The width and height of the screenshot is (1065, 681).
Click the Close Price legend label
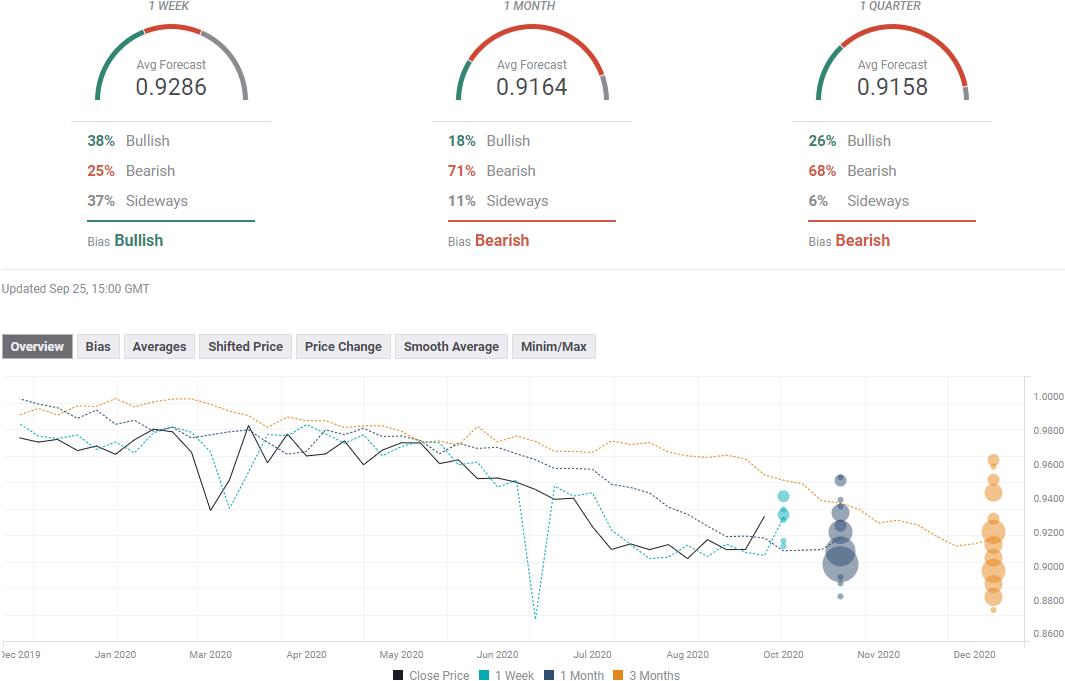[x=439, y=675]
